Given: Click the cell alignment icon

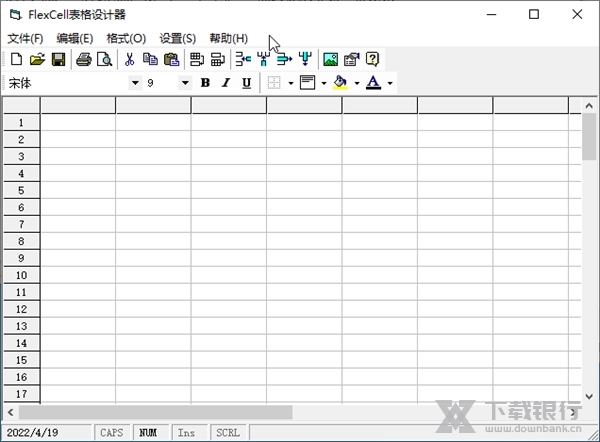Looking at the screenshot, I should [x=307, y=83].
